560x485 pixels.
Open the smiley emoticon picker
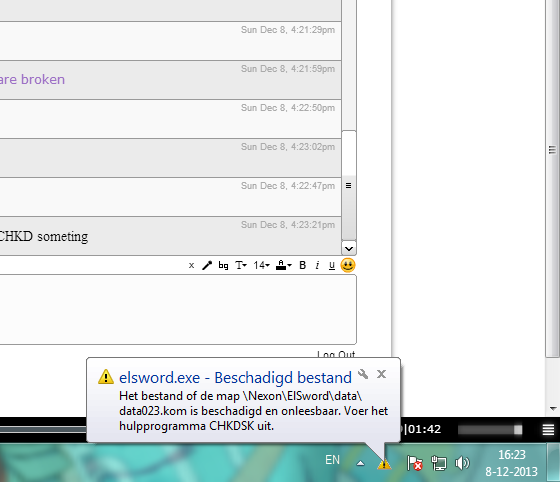pos(348,265)
